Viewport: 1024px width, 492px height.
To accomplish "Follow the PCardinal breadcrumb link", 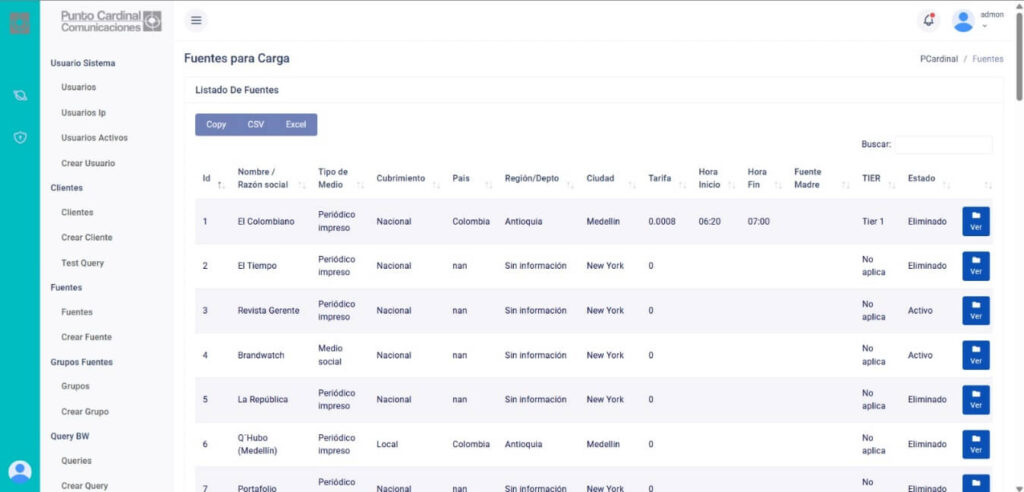I will (938, 59).
